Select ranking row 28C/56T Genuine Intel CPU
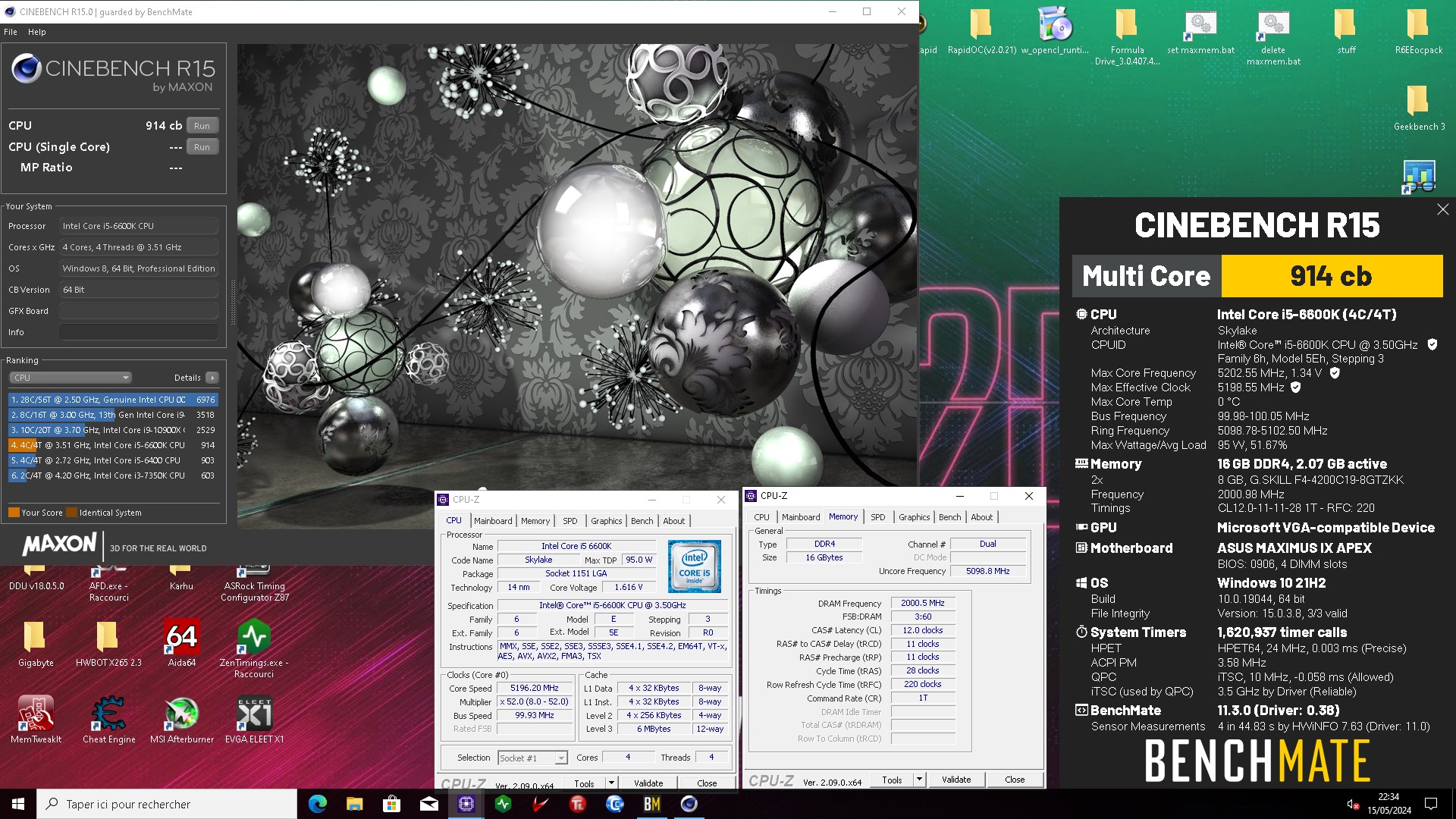Viewport: 1456px width, 819px height. click(x=113, y=400)
